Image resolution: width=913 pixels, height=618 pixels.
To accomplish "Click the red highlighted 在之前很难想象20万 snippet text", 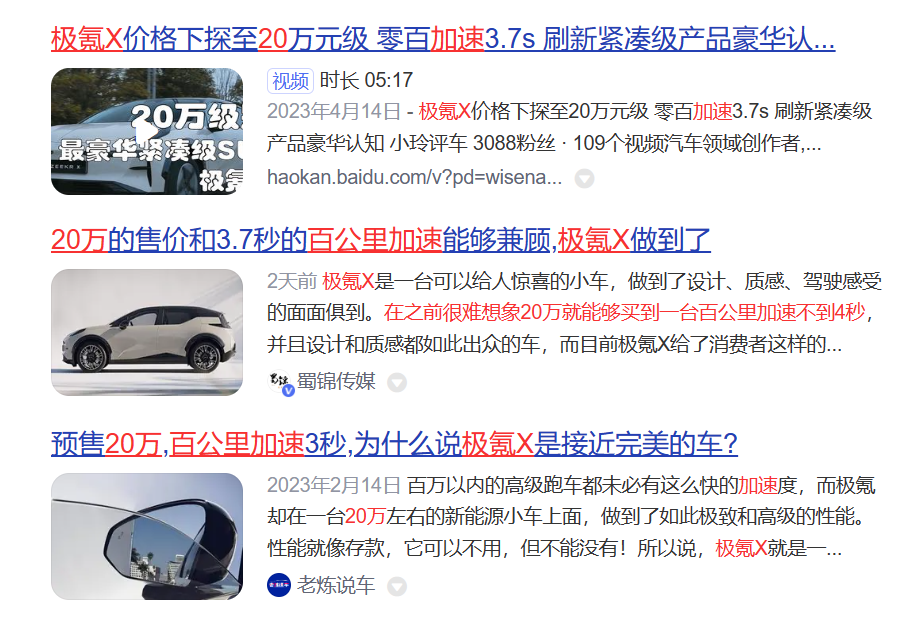I will pyautogui.click(x=624, y=313).
